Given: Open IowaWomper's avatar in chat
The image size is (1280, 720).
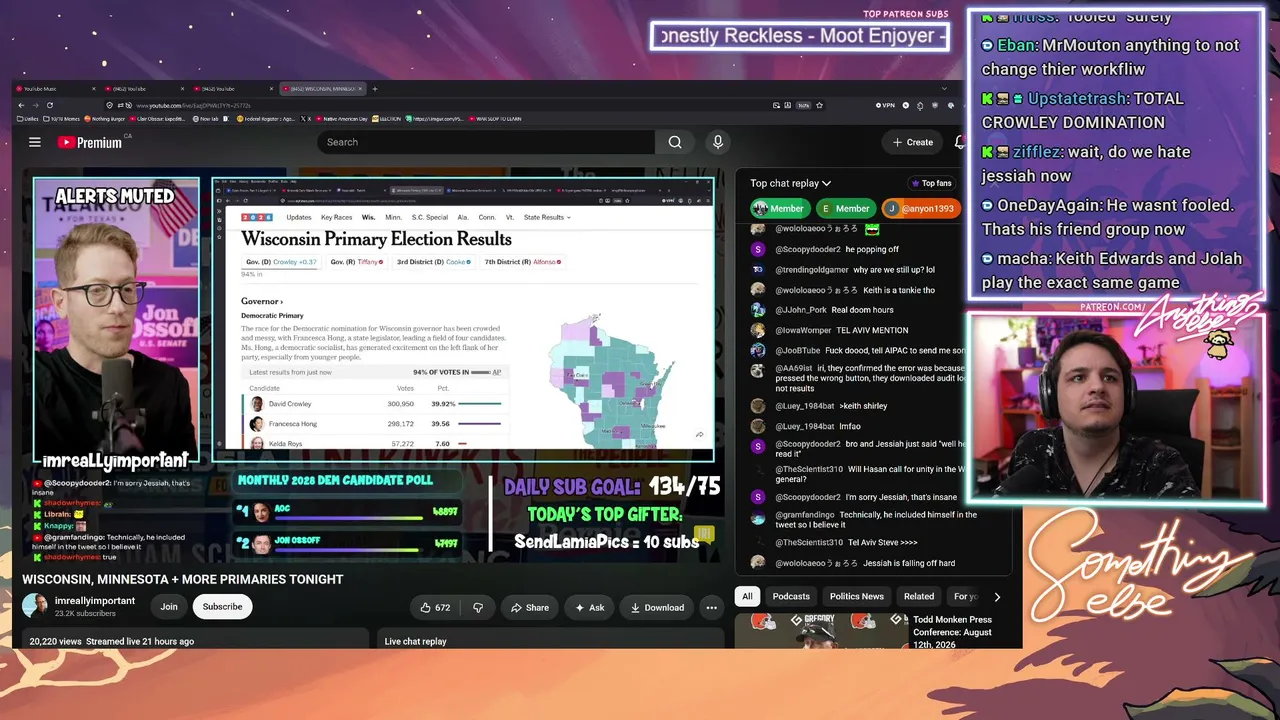Looking at the screenshot, I should [758, 330].
